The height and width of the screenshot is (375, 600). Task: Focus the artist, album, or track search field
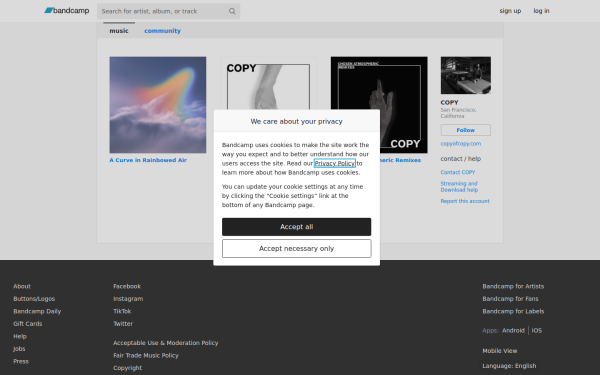168,11
